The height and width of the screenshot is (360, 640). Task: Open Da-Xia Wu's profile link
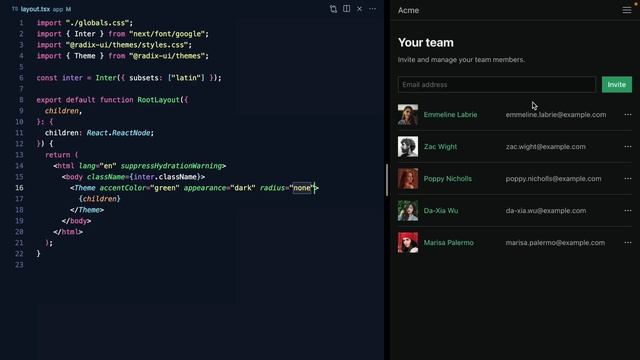point(441,211)
